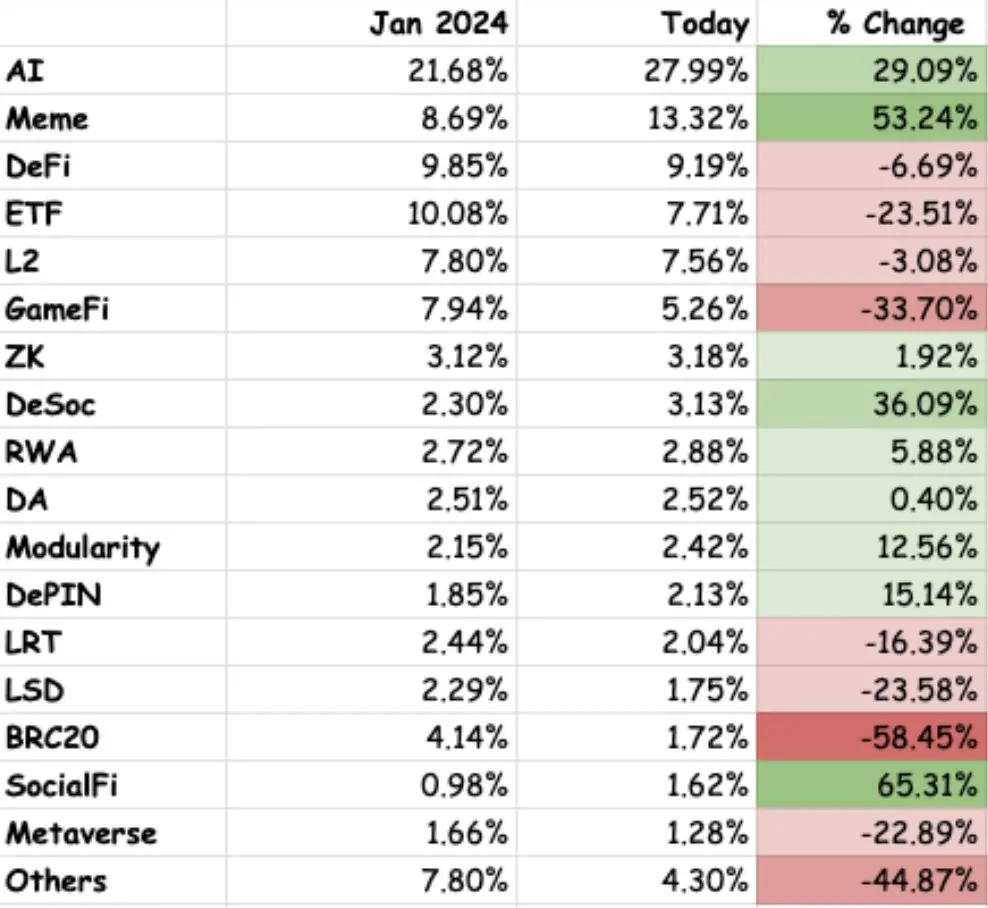Select the ETF -23.51% change cell
This screenshot has height=908, width=988.
coord(872,213)
